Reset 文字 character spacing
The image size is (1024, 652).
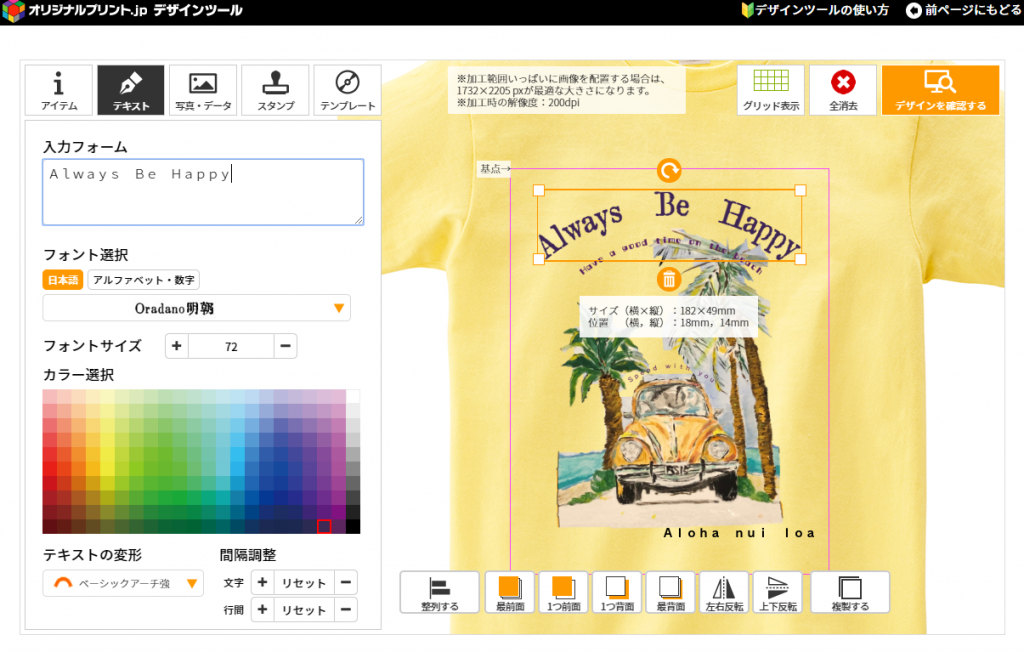[304, 583]
